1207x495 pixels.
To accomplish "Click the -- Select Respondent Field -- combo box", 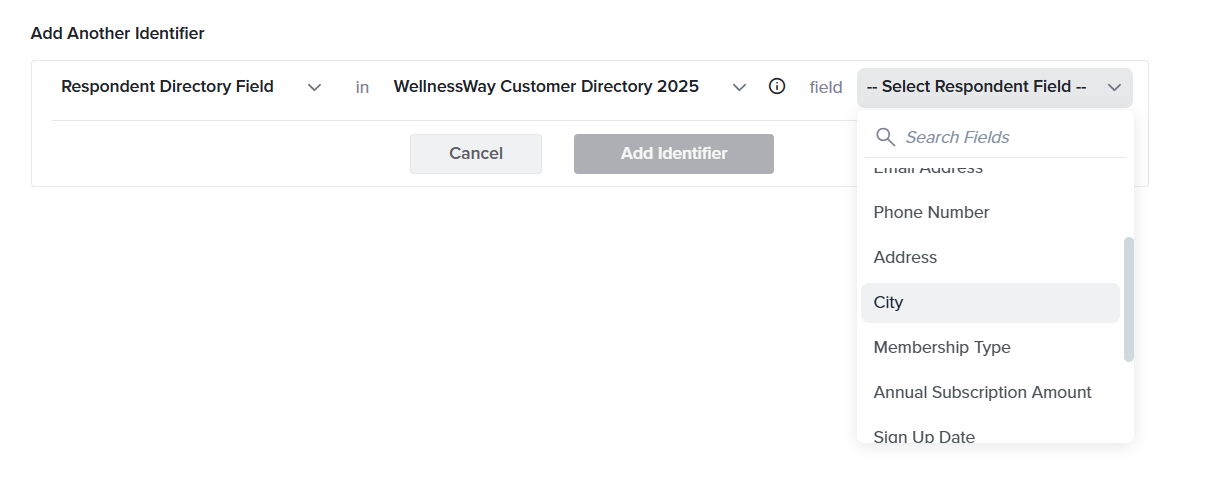I will (x=995, y=87).
